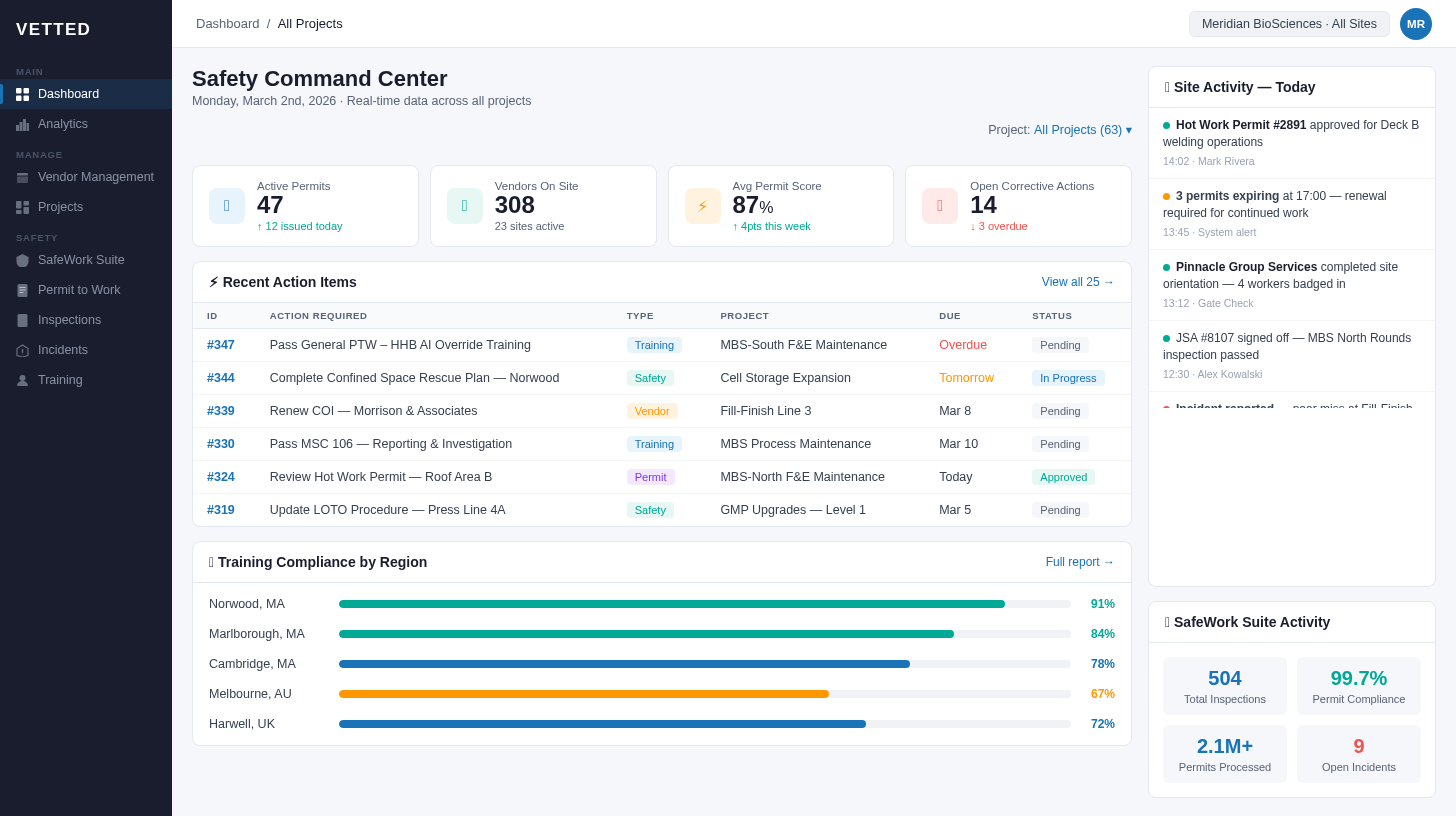This screenshot has width=1456, height=816.
Task: Open the Incidents sidebar icon
Action: point(22,350)
